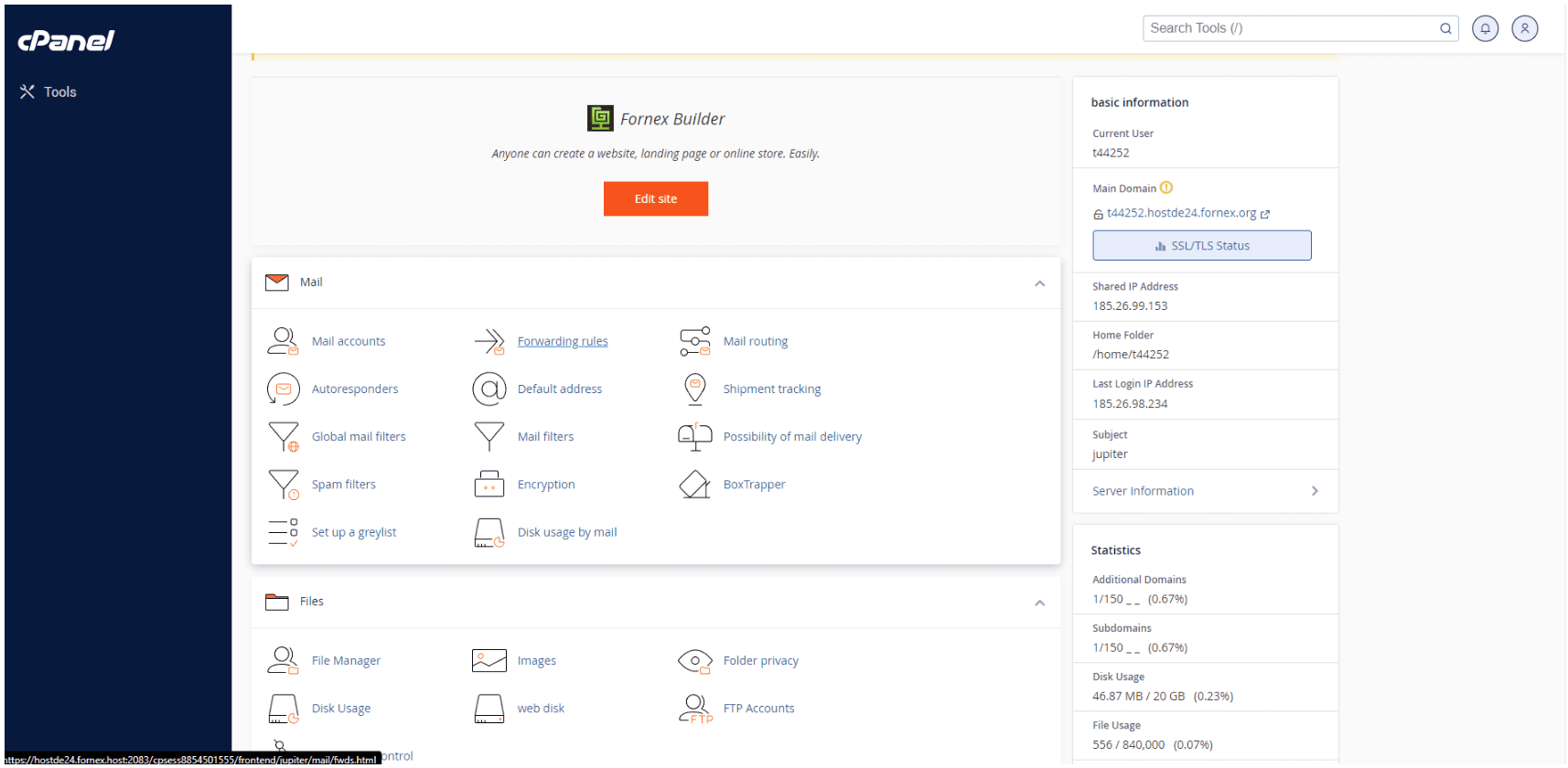The height and width of the screenshot is (768, 1568).
Task: Open Tools in the sidebar
Action: pos(48,91)
